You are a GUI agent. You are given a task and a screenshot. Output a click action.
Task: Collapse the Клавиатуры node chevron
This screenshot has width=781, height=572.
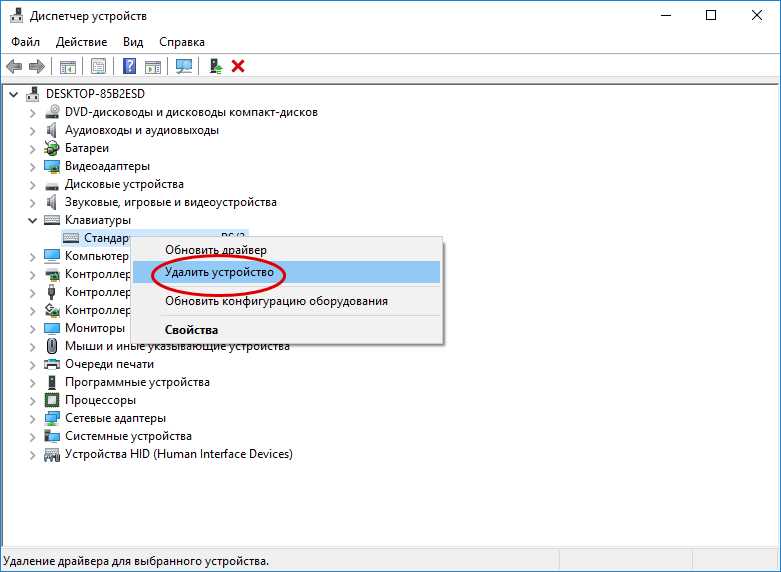pos(33,220)
